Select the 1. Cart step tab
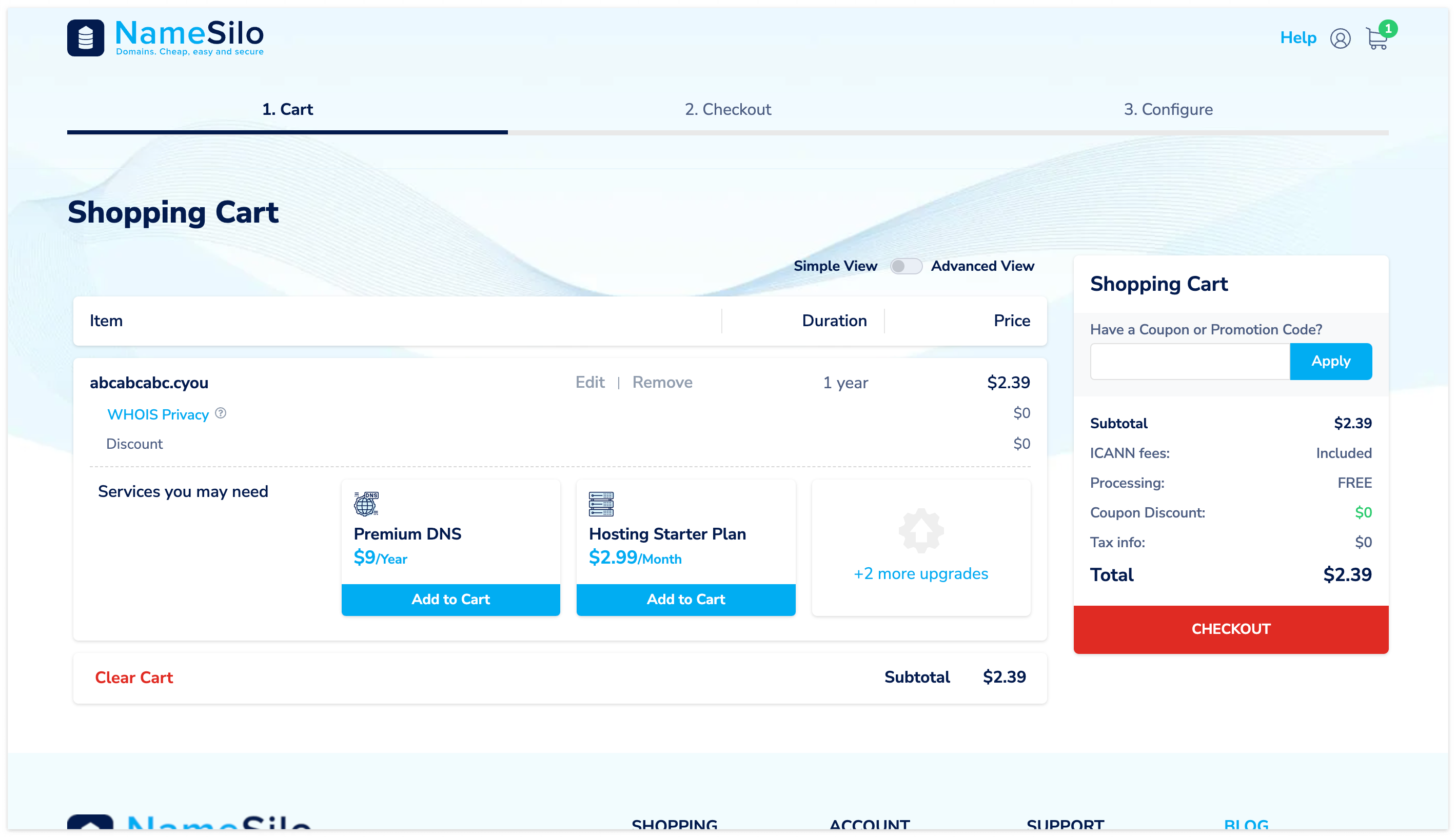 click(287, 109)
